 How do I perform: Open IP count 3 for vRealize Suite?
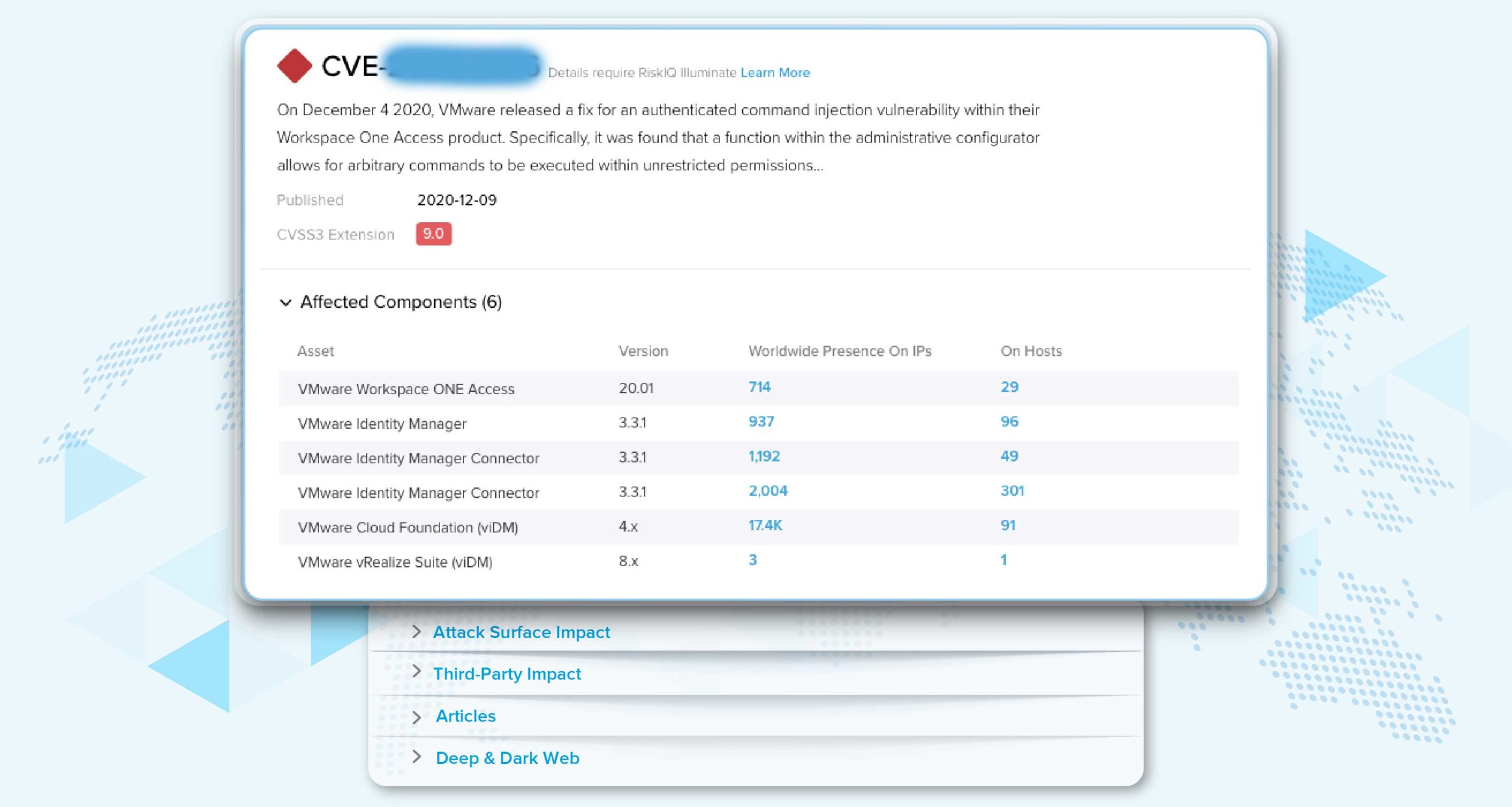click(x=753, y=560)
